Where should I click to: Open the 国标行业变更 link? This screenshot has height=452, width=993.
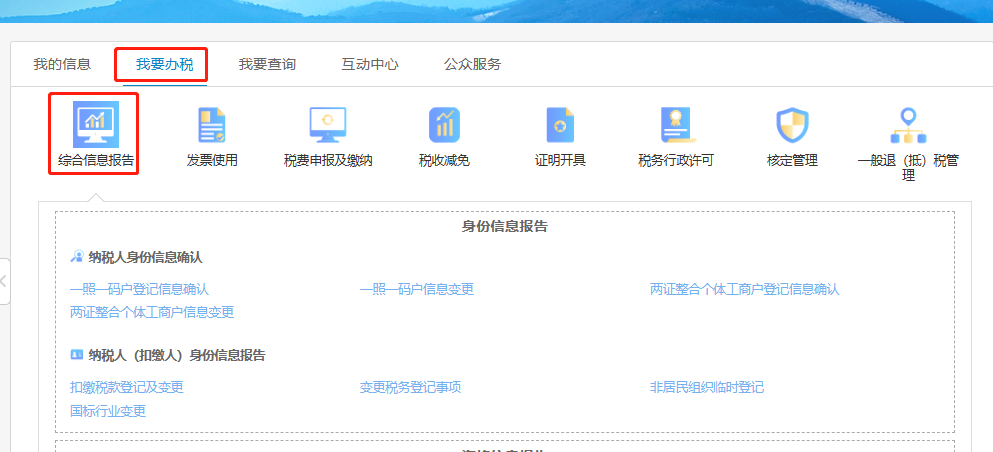pyautogui.click(x=108, y=411)
